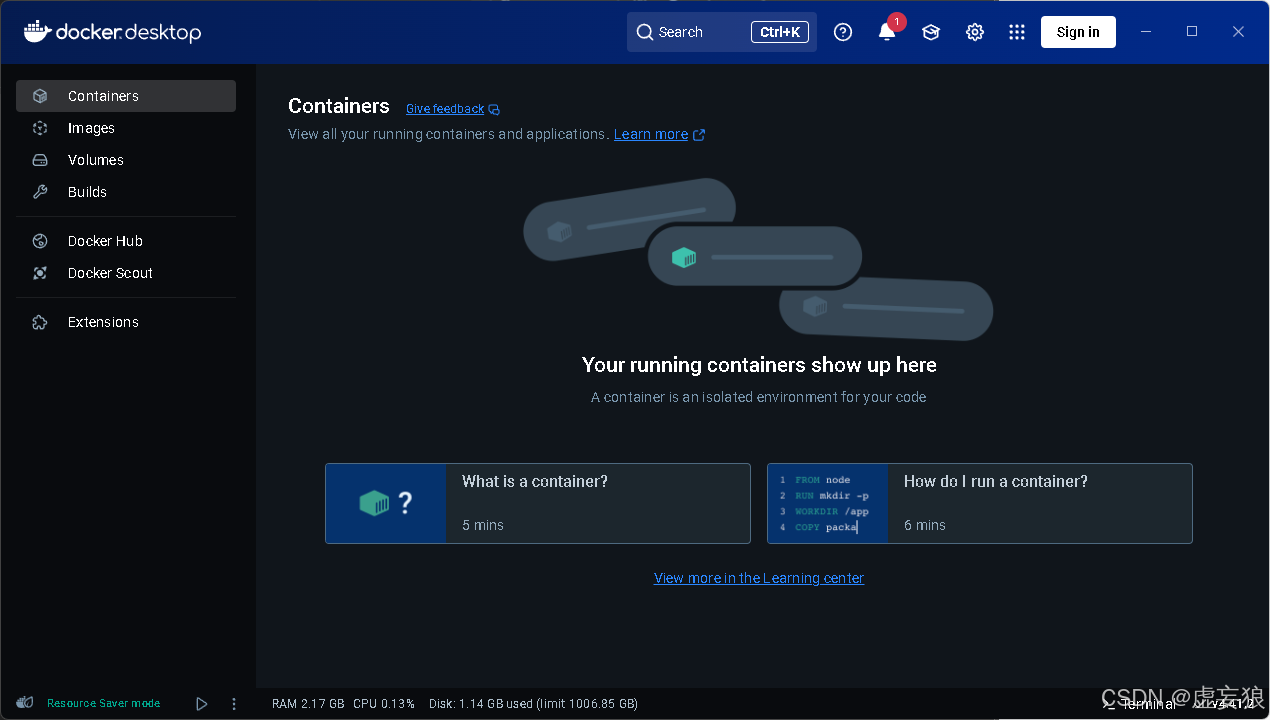Click the Extensions puzzle icon
The height and width of the screenshot is (720, 1270).
40,322
